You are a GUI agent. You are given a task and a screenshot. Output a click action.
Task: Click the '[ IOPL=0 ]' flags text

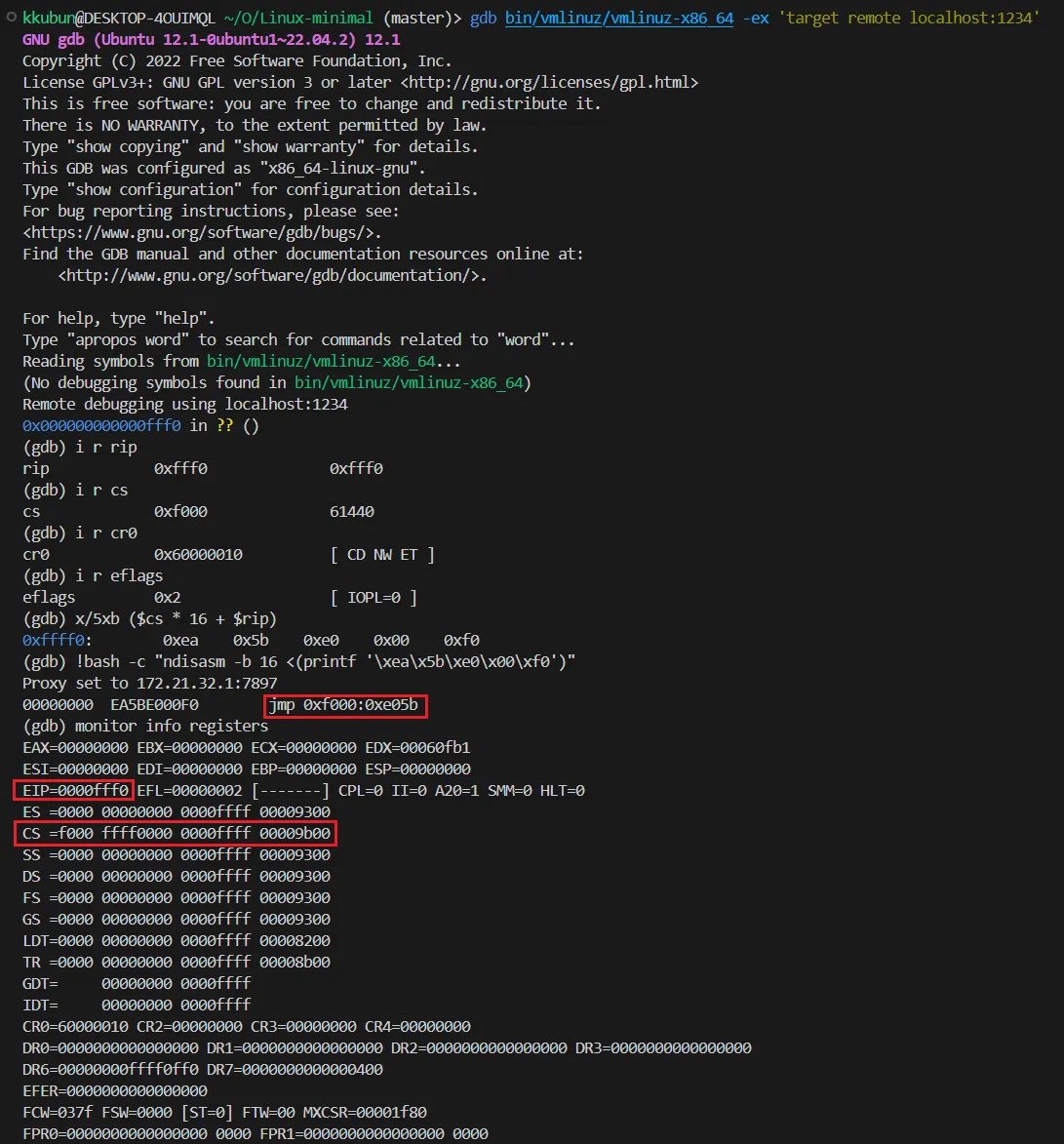(374, 598)
